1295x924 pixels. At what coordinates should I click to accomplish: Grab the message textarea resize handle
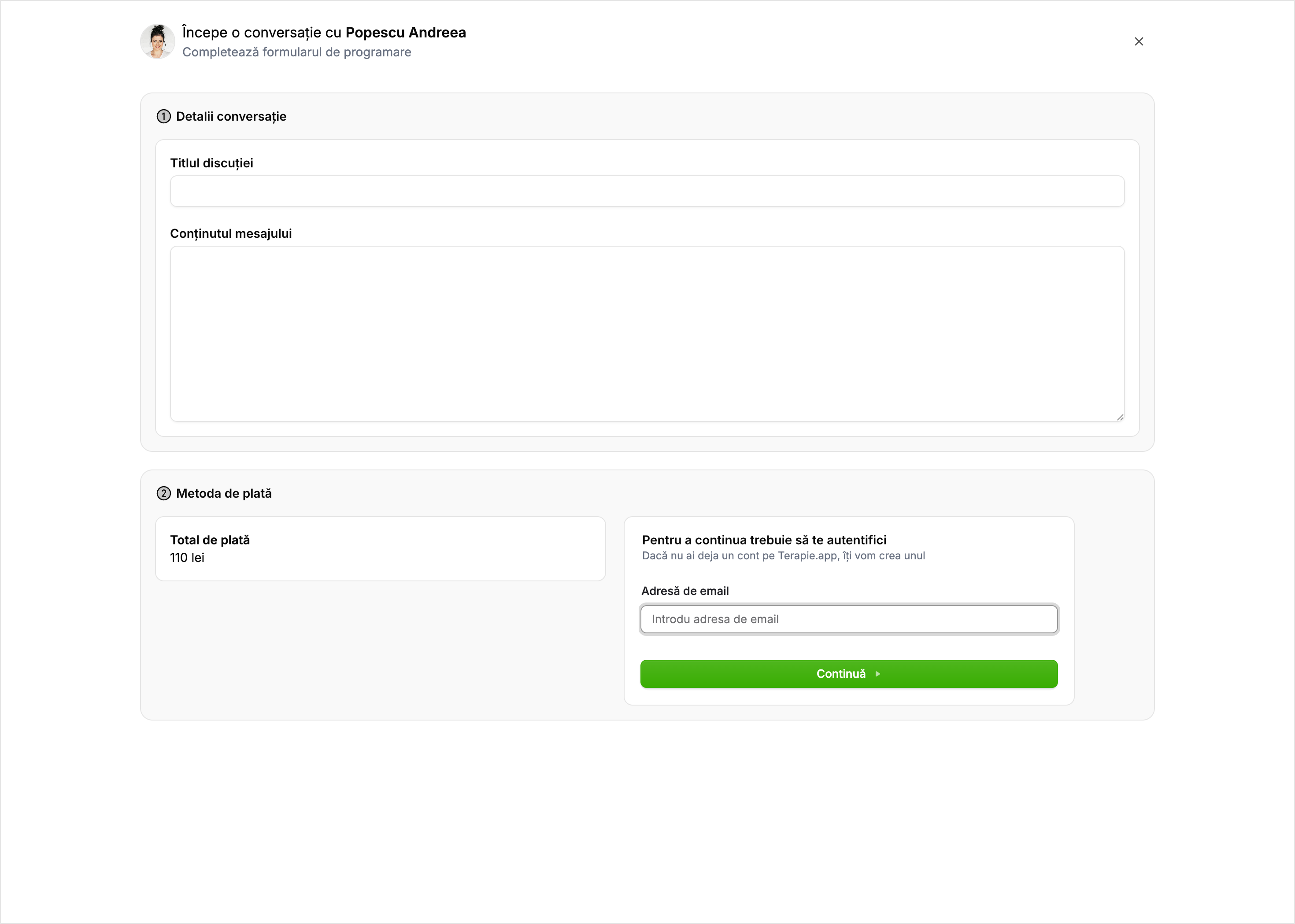(1120, 417)
